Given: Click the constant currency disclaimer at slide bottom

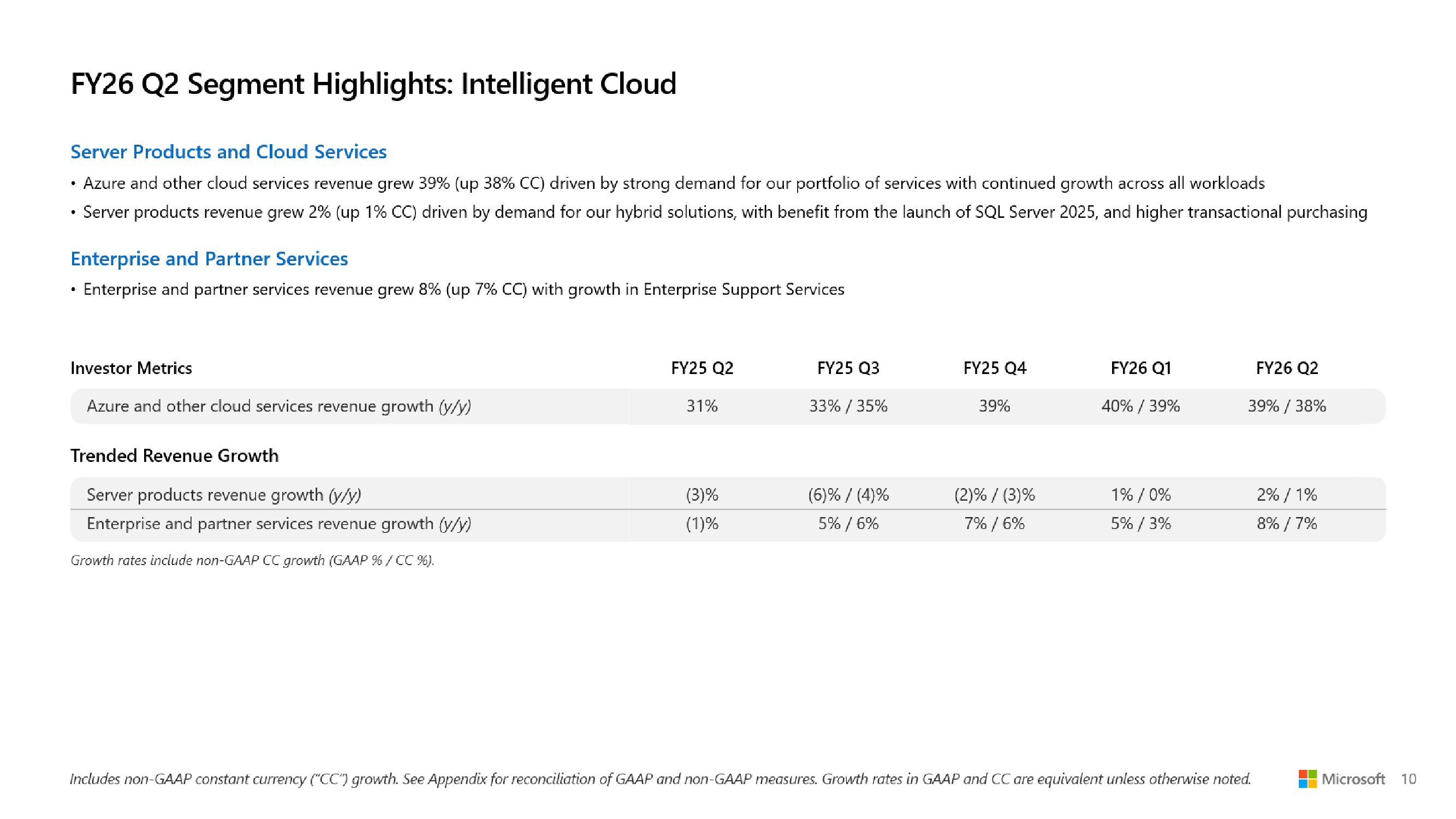Looking at the screenshot, I should click(x=659, y=779).
